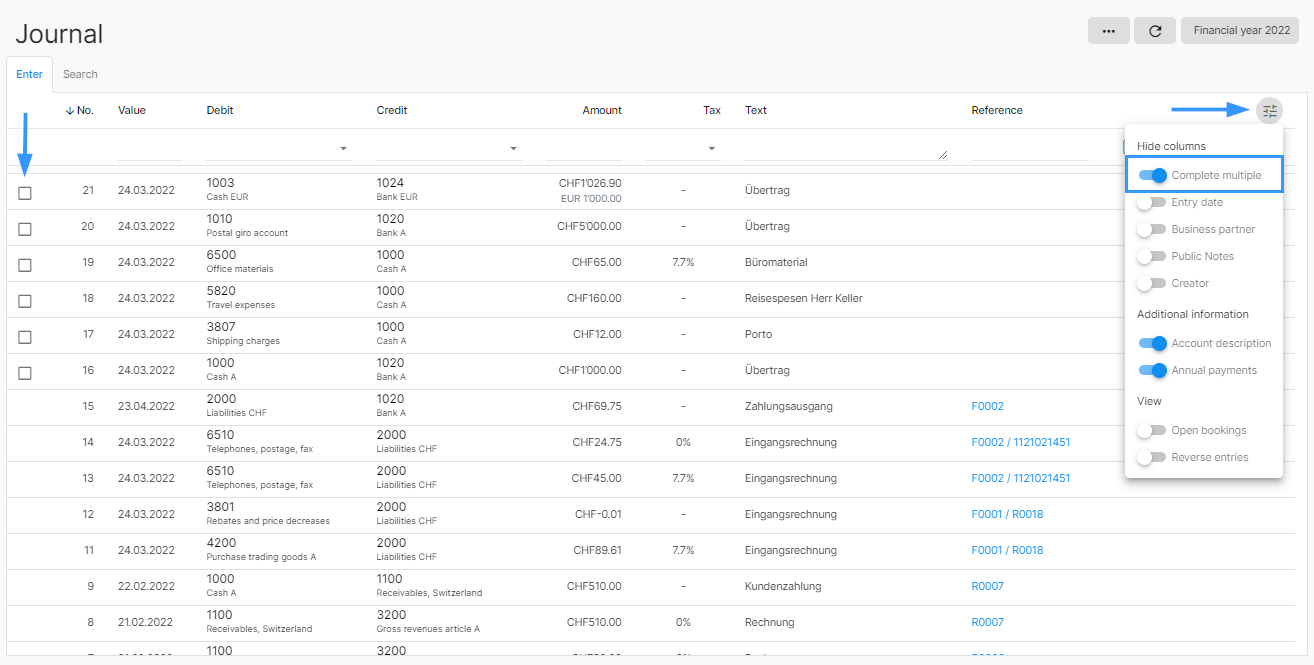Toggle the Public Notes switch

[1153, 256]
